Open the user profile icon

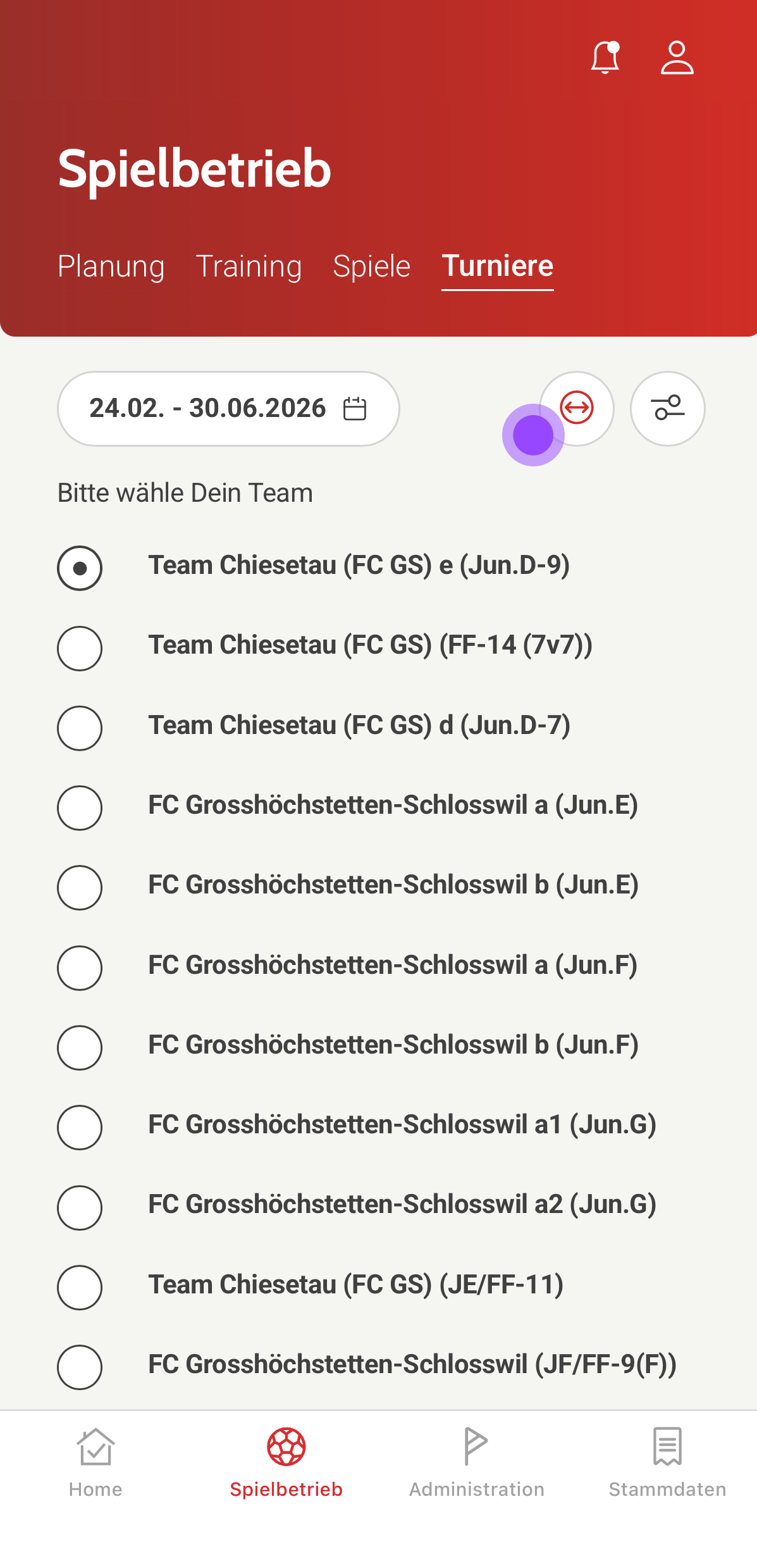(677, 58)
